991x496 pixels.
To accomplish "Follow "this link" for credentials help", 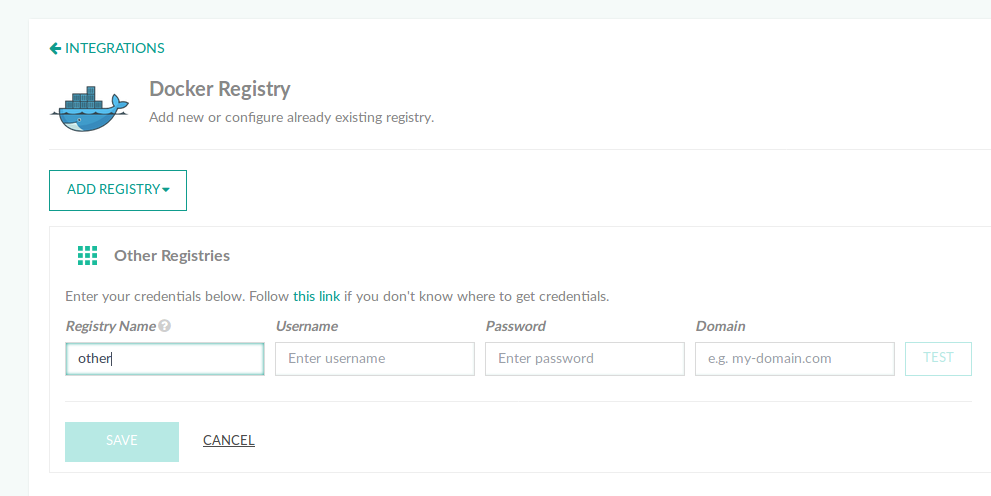I will point(317,297).
